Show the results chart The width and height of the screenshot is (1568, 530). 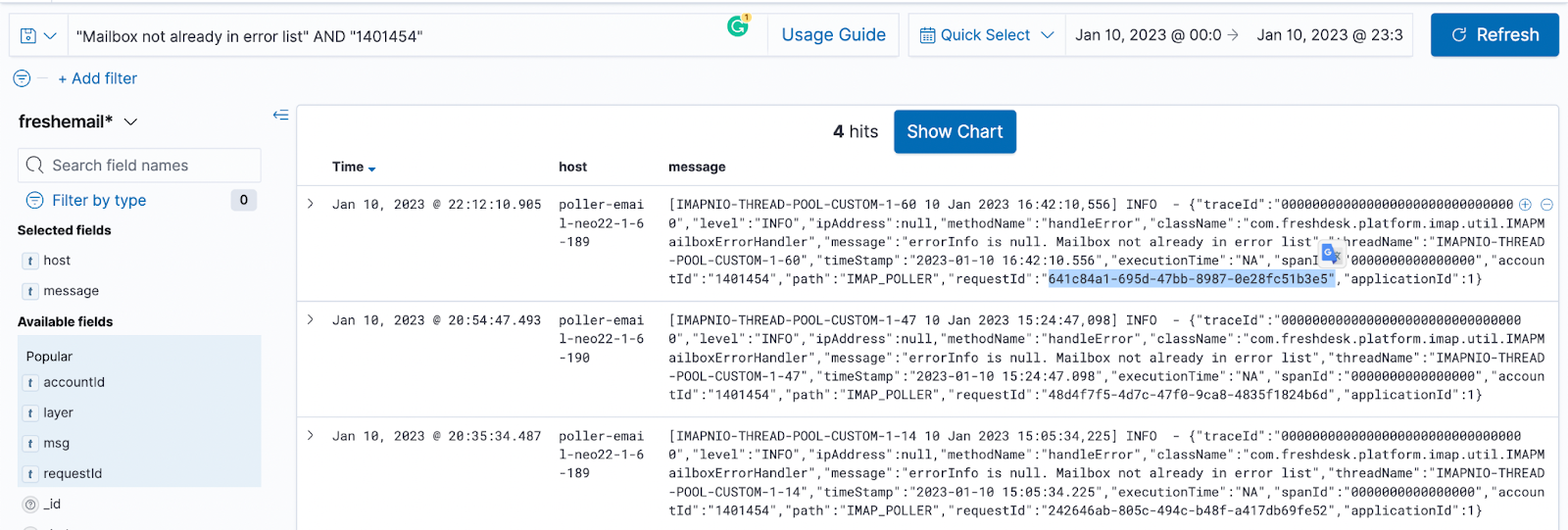pyautogui.click(x=955, y=131)
